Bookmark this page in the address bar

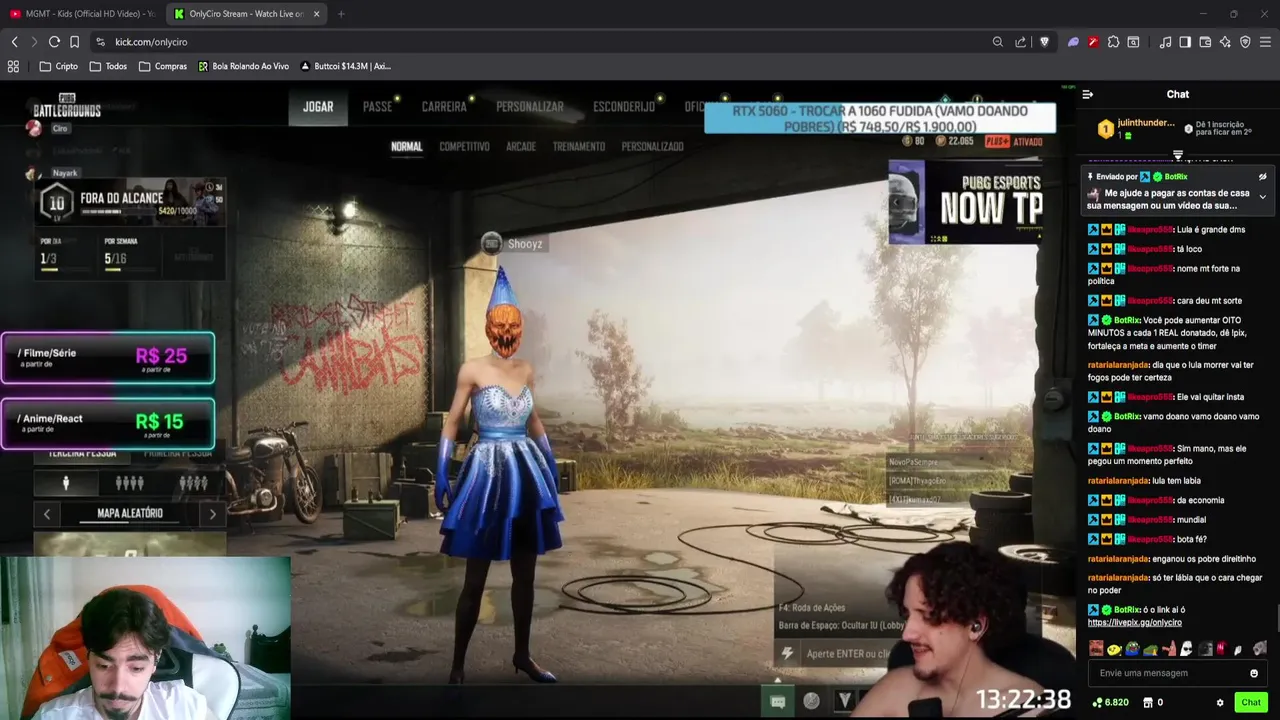74,42
